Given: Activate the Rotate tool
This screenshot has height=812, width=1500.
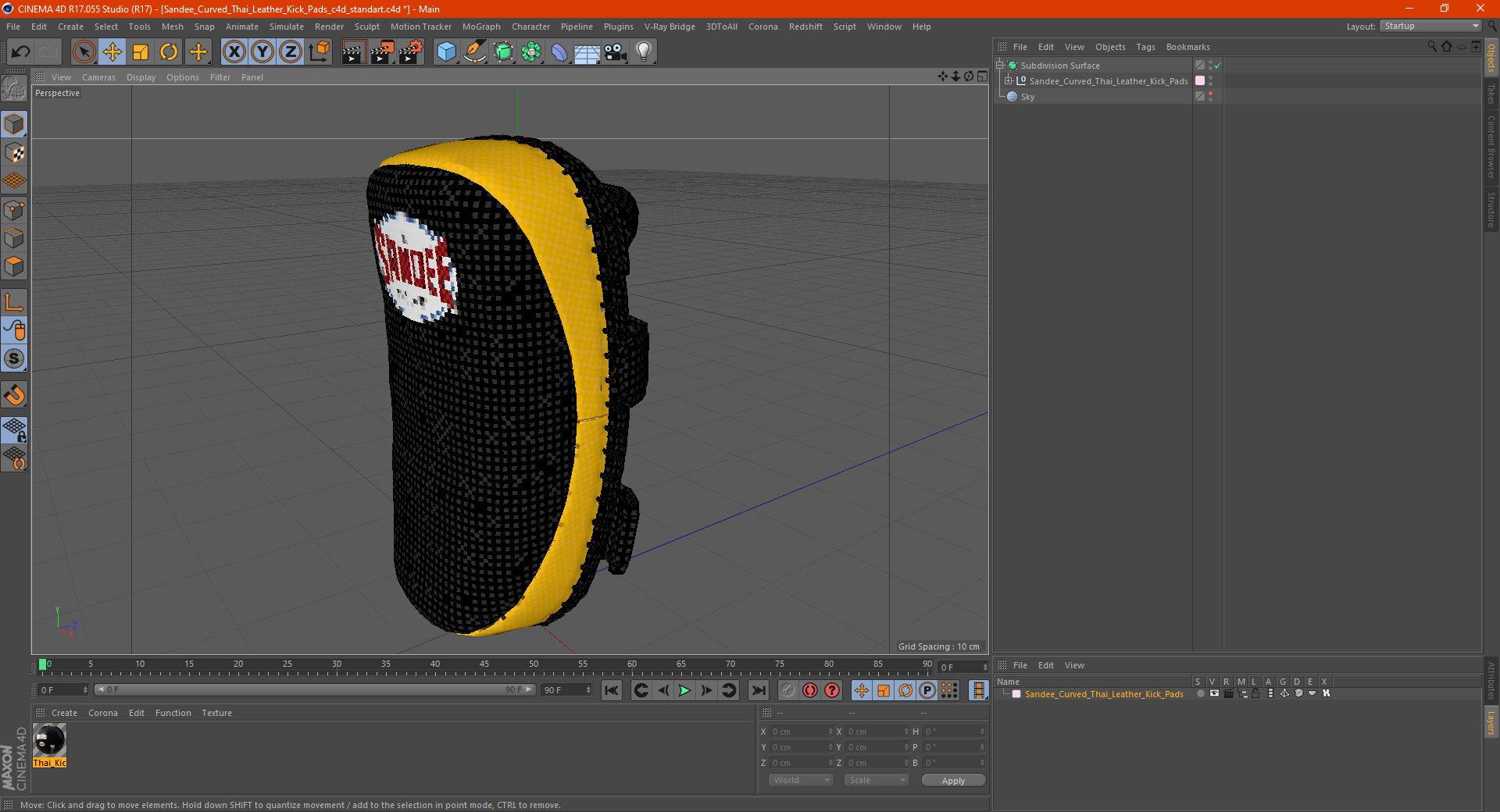Looking at the screenshot, I should [169, 52].
